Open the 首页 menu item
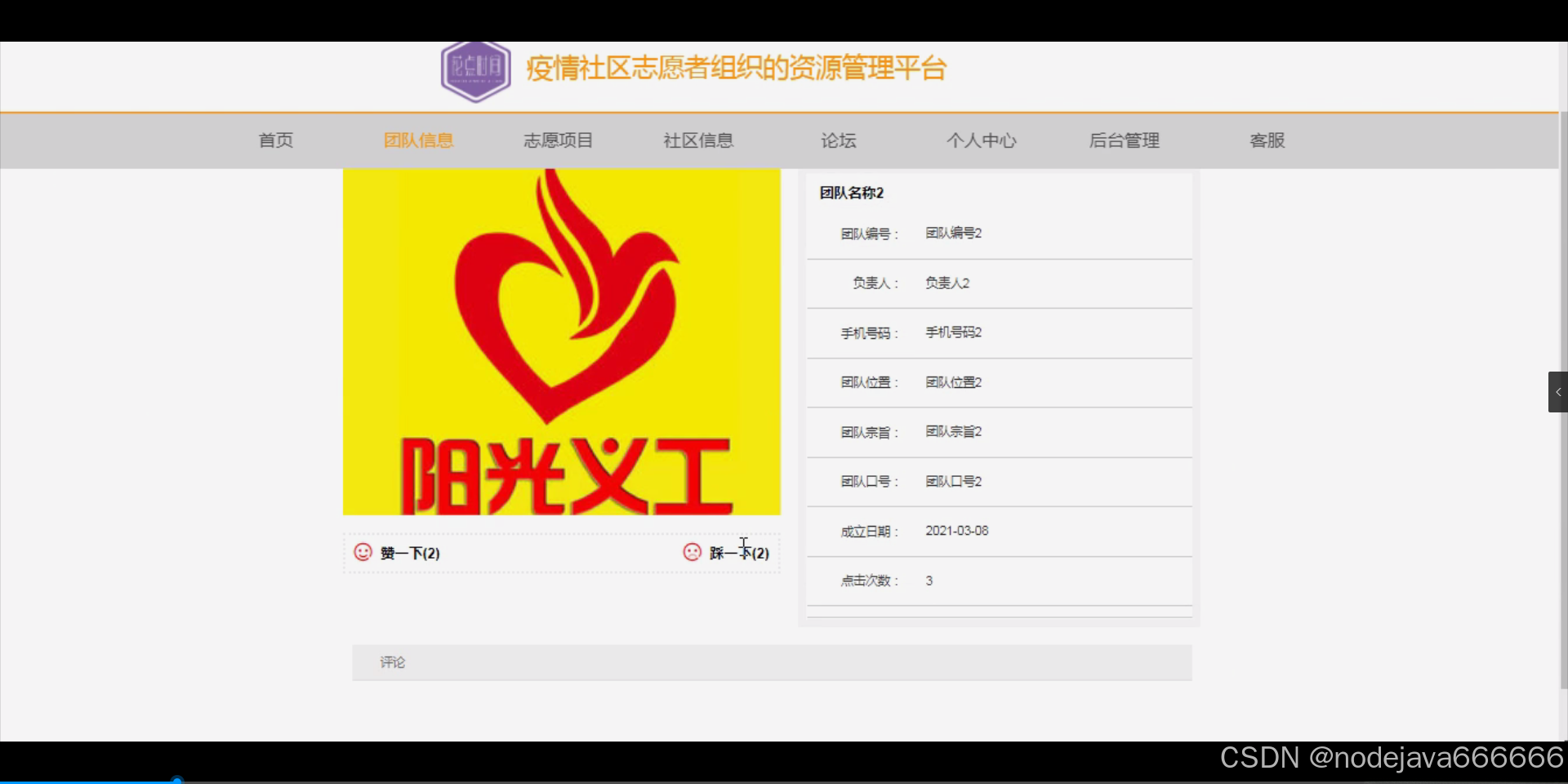Image resolution: width=1568 pixels, height=784 pixels. (x=276, y=140)
